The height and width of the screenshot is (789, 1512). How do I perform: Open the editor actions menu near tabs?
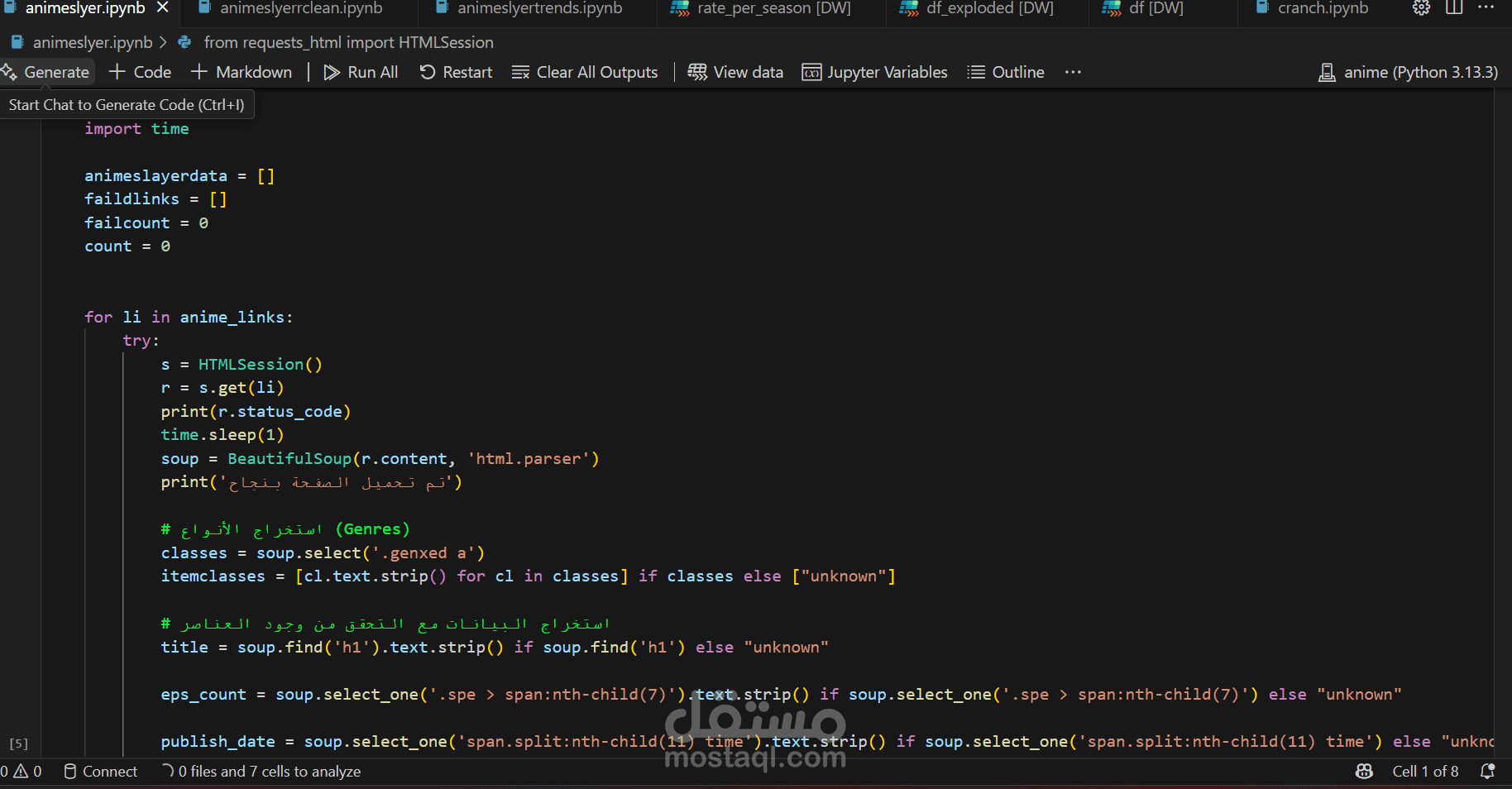(1486, 8)
